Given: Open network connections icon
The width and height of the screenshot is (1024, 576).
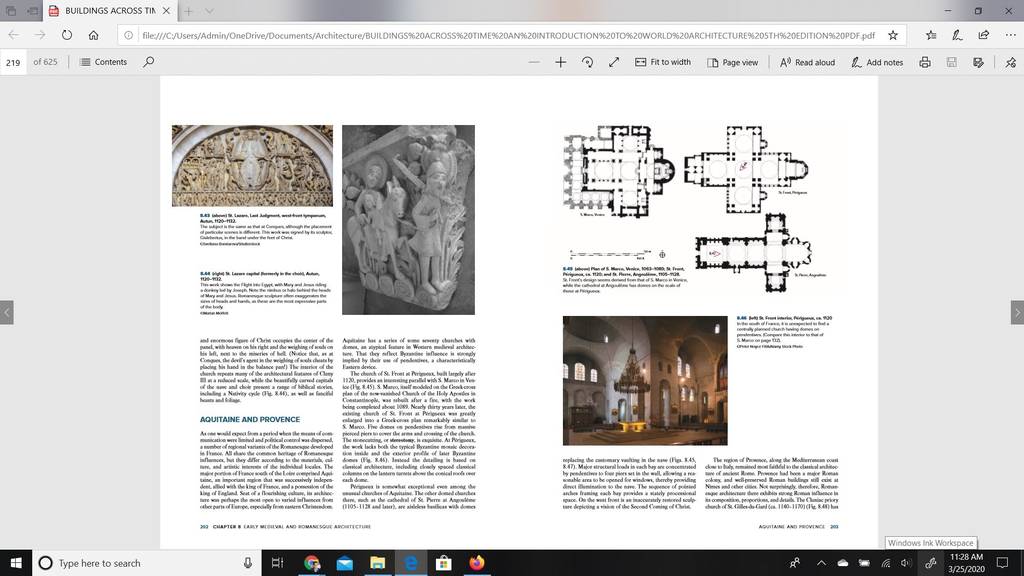Looking at the screenshot, I should 886,563.
